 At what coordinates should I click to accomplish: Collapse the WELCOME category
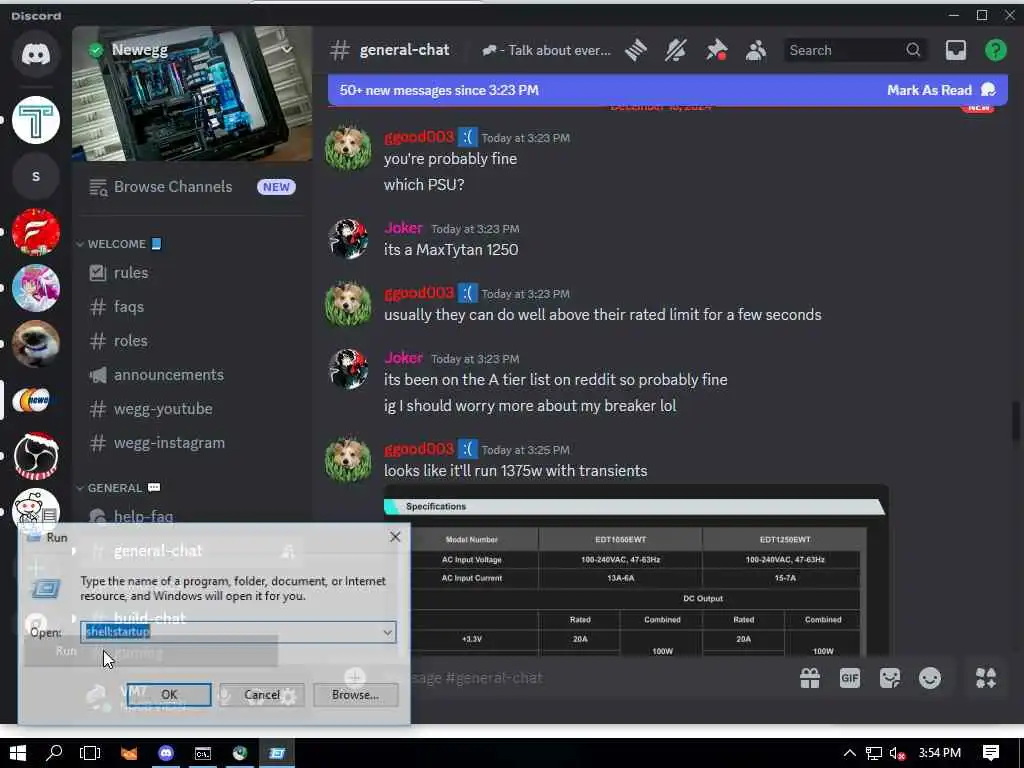(x=118, y=244)
